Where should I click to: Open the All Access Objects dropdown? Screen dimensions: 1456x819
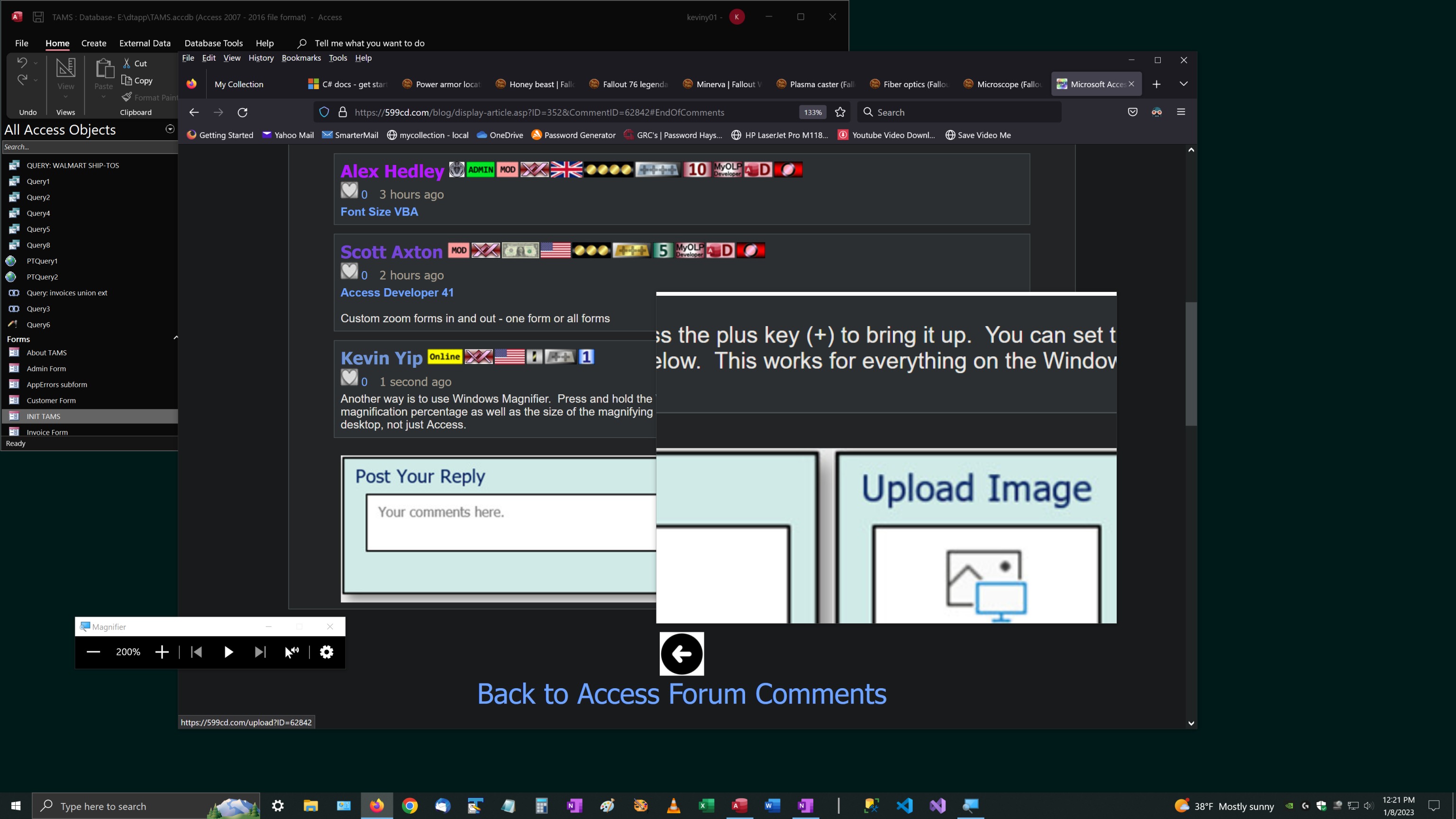170,129
